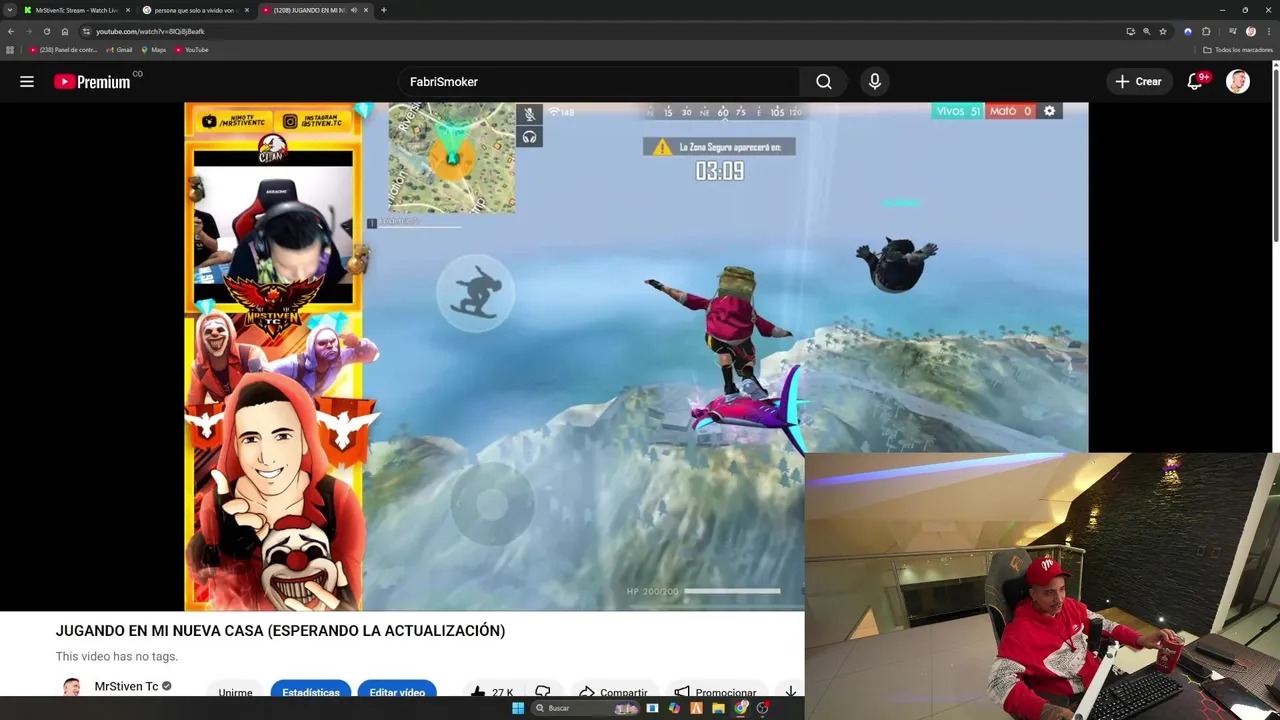Image resolution: width=1280 pixels, height=720 pixels.
Task: Bookmark this page with the star icon
Action: (x=1163, y=31)
